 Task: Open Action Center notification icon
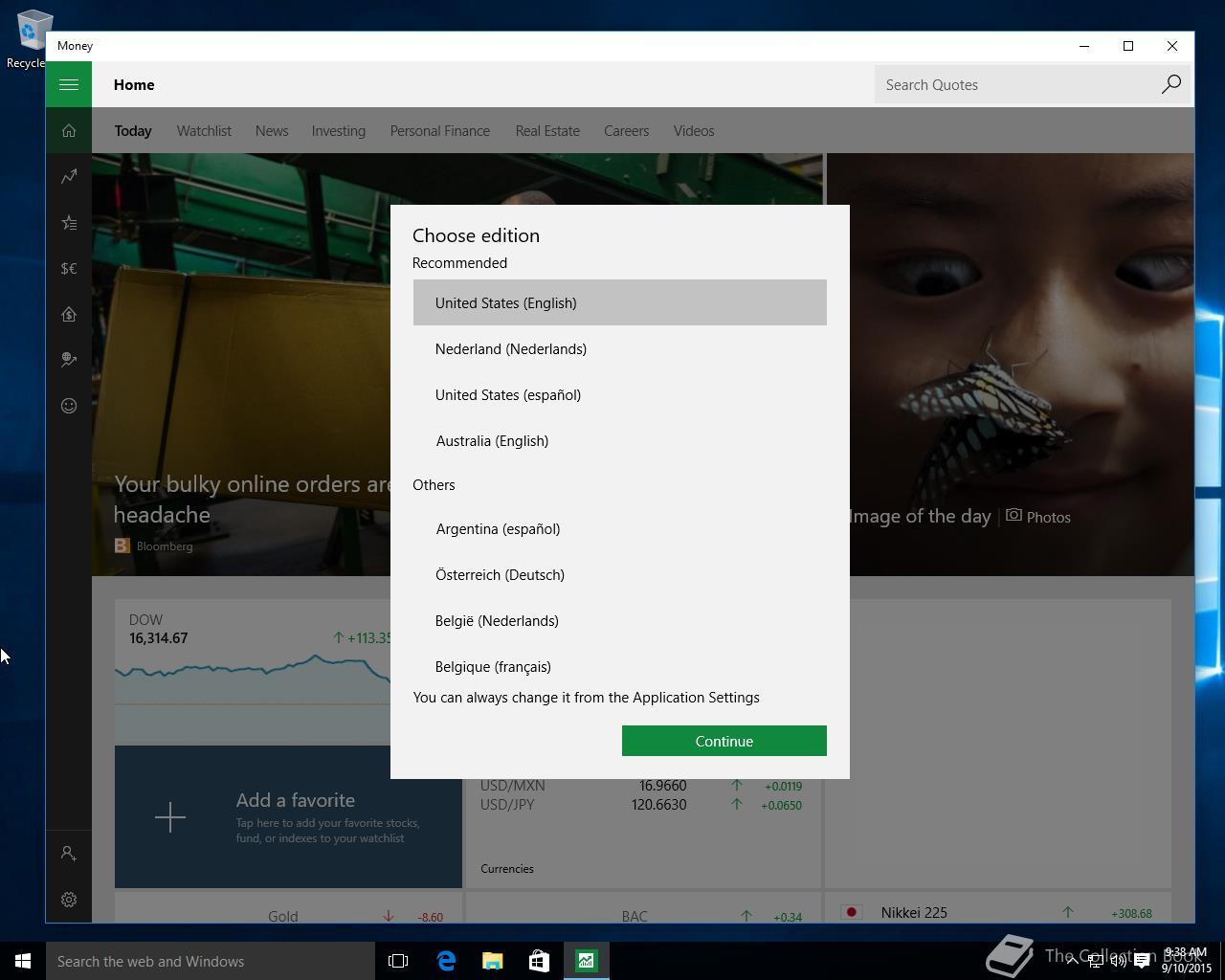(x=1142, y=961)
